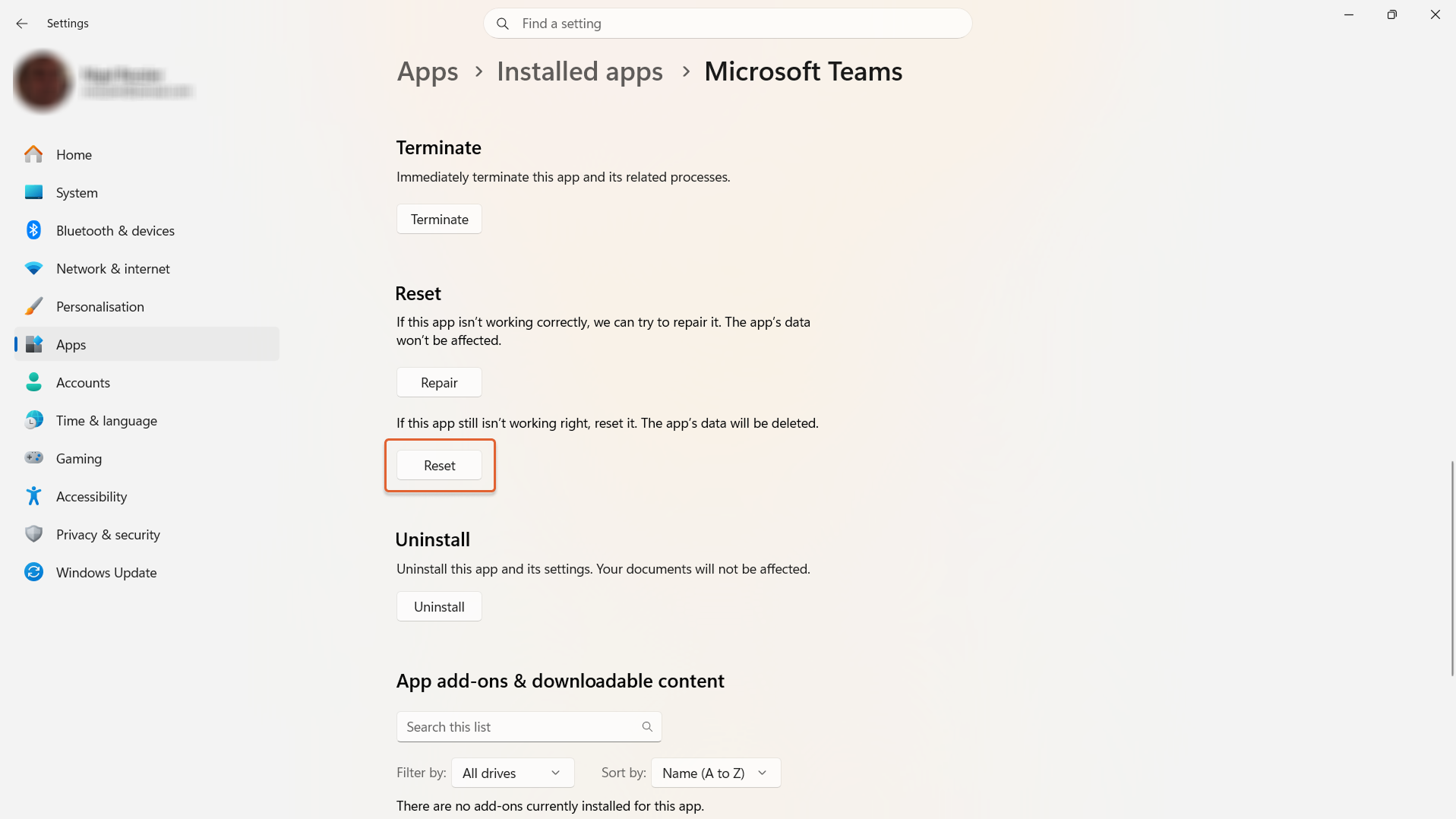Click the Windows Update refresh icon
The height and width of the screenshot is (819, 1456).
33,572
